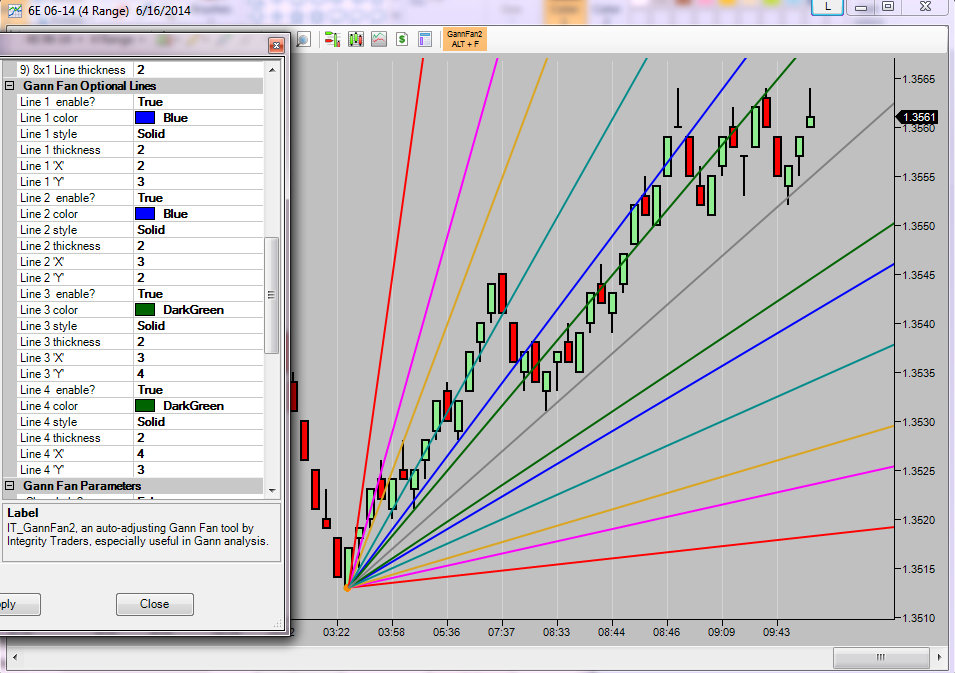Click the Line 2 color blue swatch

pyautogui.click(x=145, y=214)
